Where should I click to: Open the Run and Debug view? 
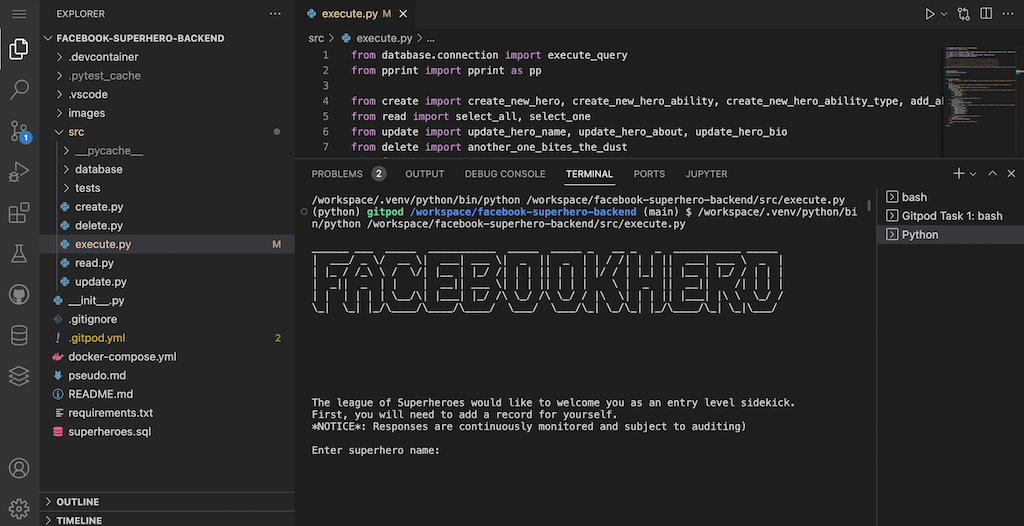point(19,172)
